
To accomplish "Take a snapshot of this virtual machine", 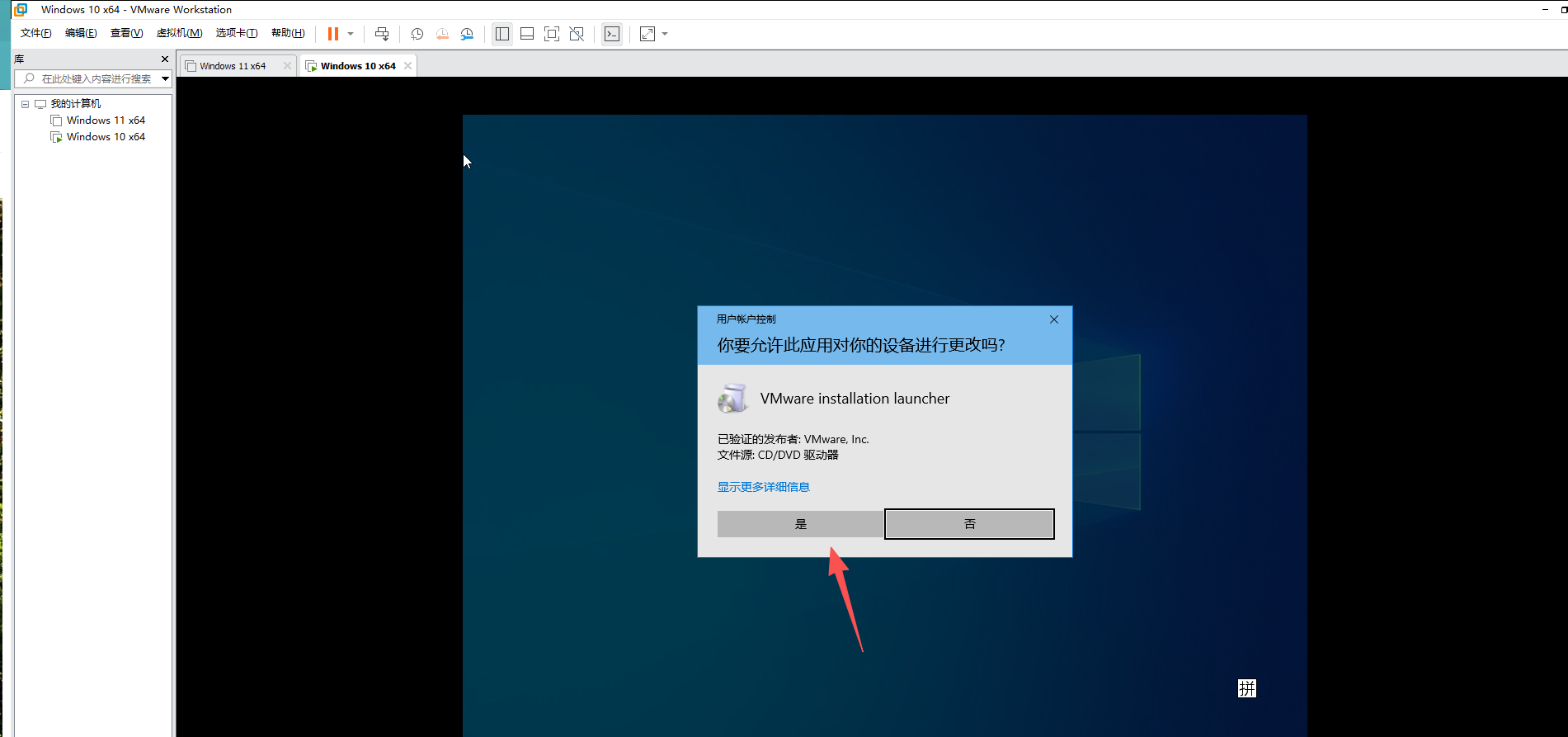I will [x=417, y=34].
